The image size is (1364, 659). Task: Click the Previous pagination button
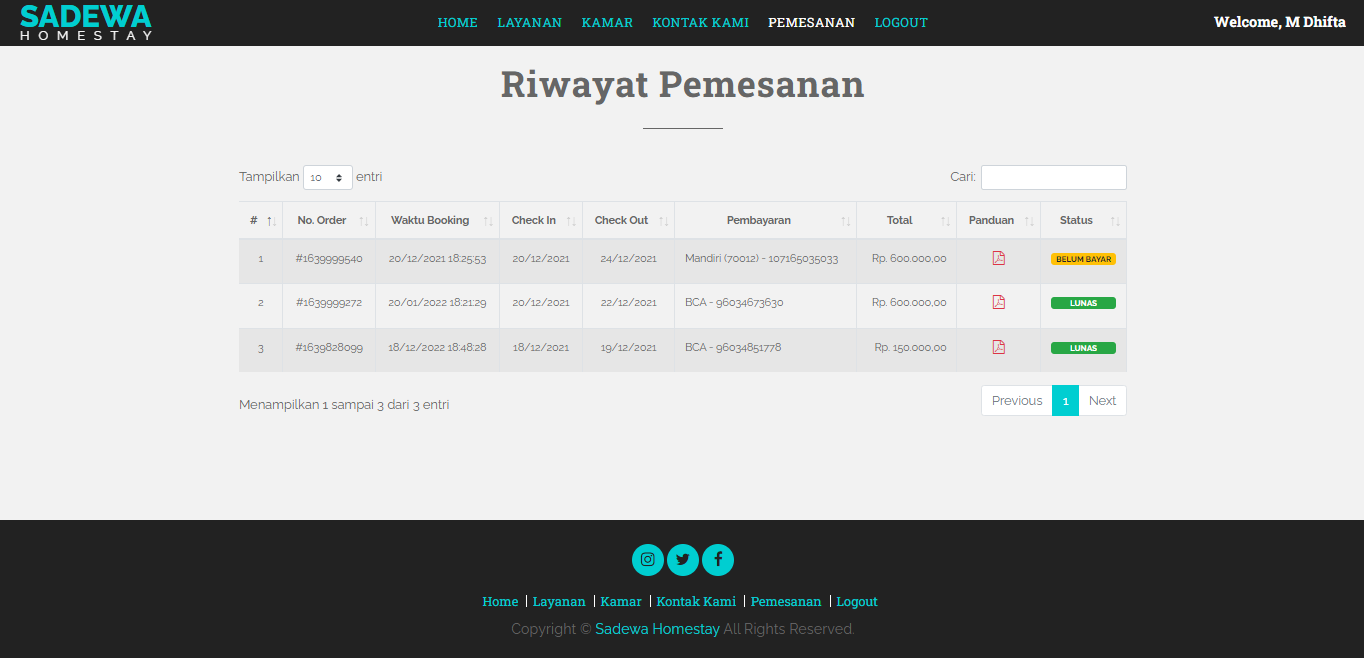tap(1016, 400)
